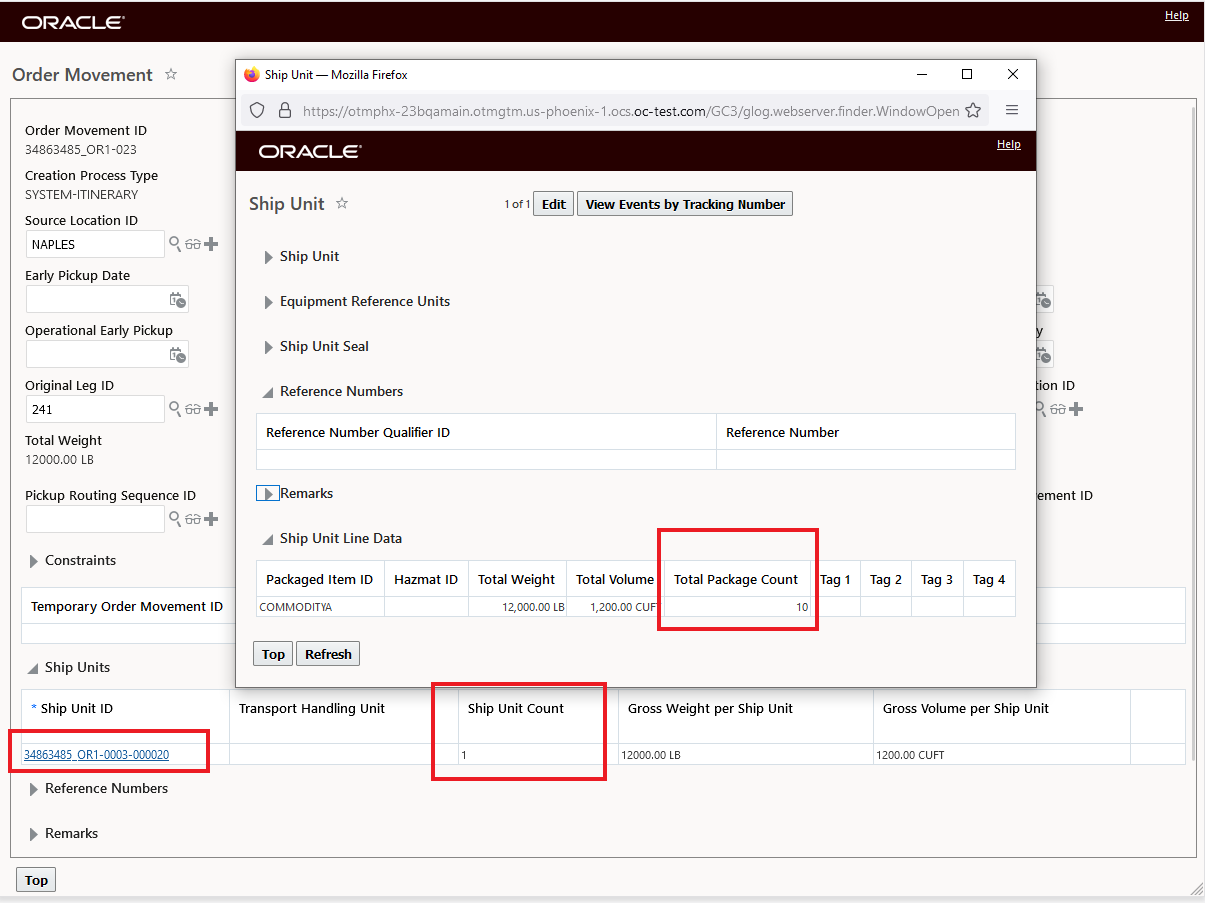Screen dimensions: 1205x903
Task: Expand the Ship Unit Seal section
Action: click(x=268, y=347)
